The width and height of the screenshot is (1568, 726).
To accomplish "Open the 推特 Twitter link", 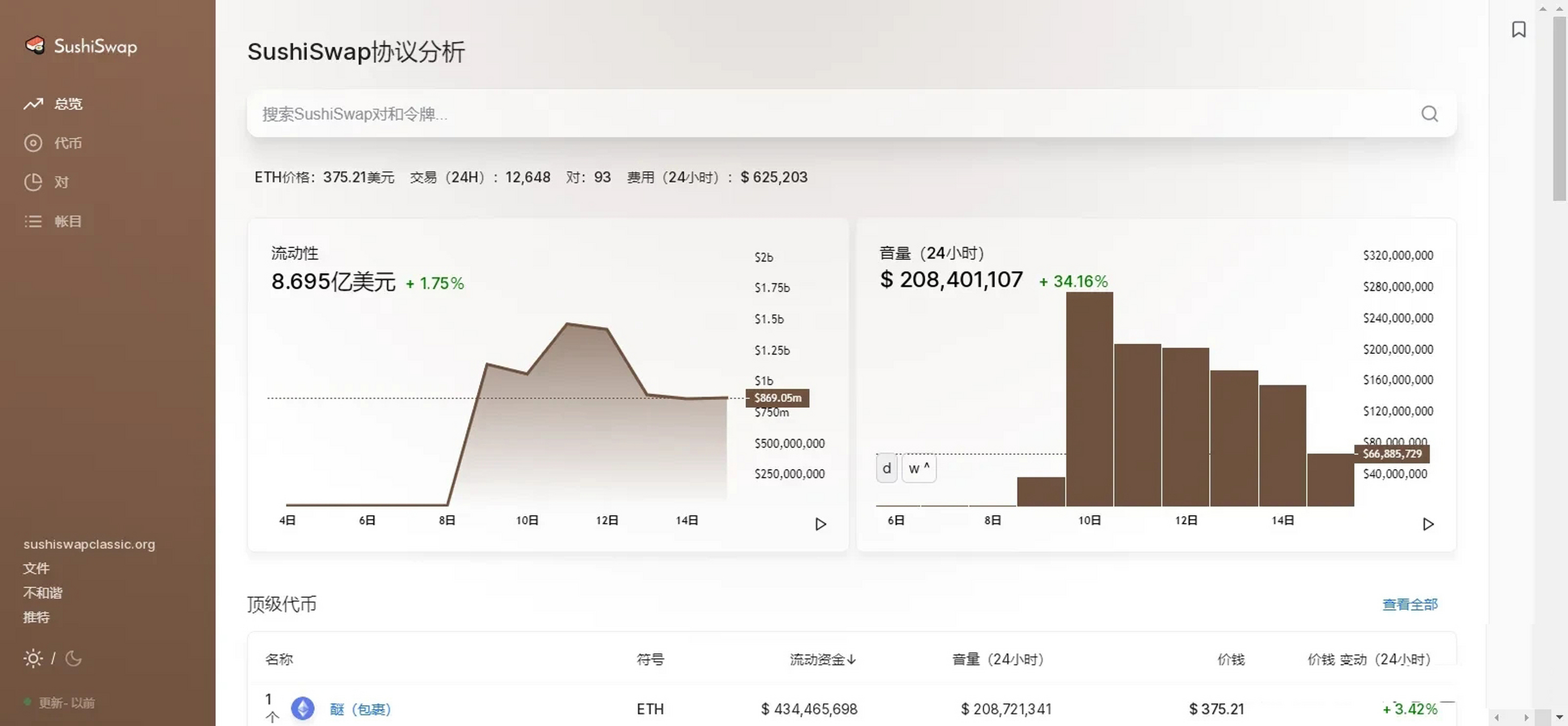I will click(x=36, y=617).
